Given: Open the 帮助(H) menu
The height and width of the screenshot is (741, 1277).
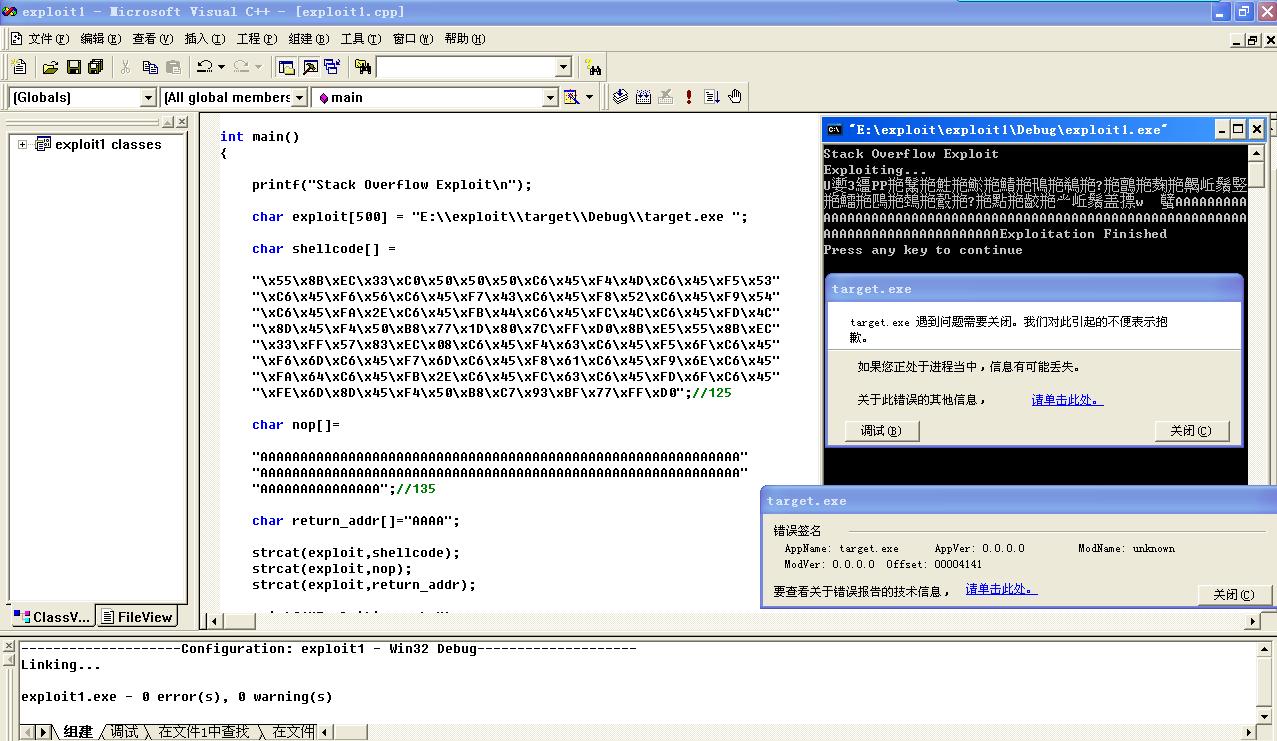Looking at the screenshot, I should (x=464, y=39).
